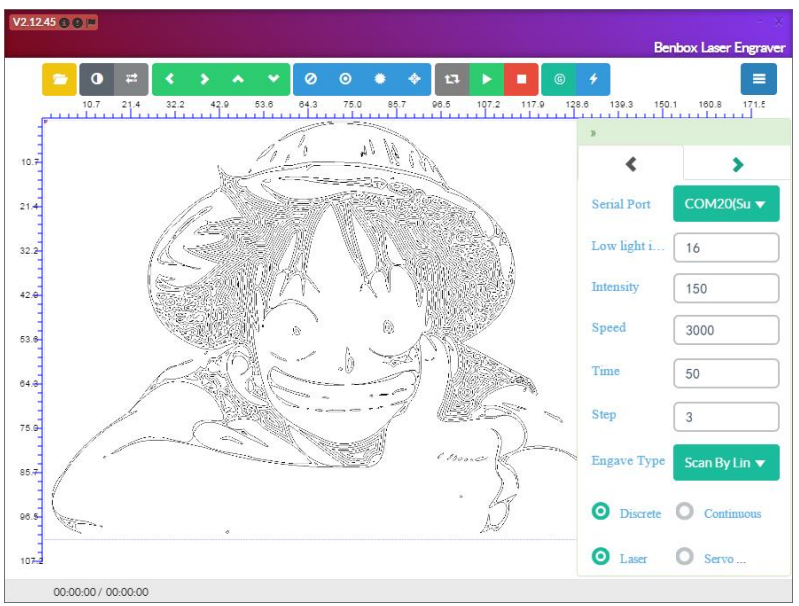Click the Intensity field showing 150
The height and width of the screenshot is (606, 799).
726,288
